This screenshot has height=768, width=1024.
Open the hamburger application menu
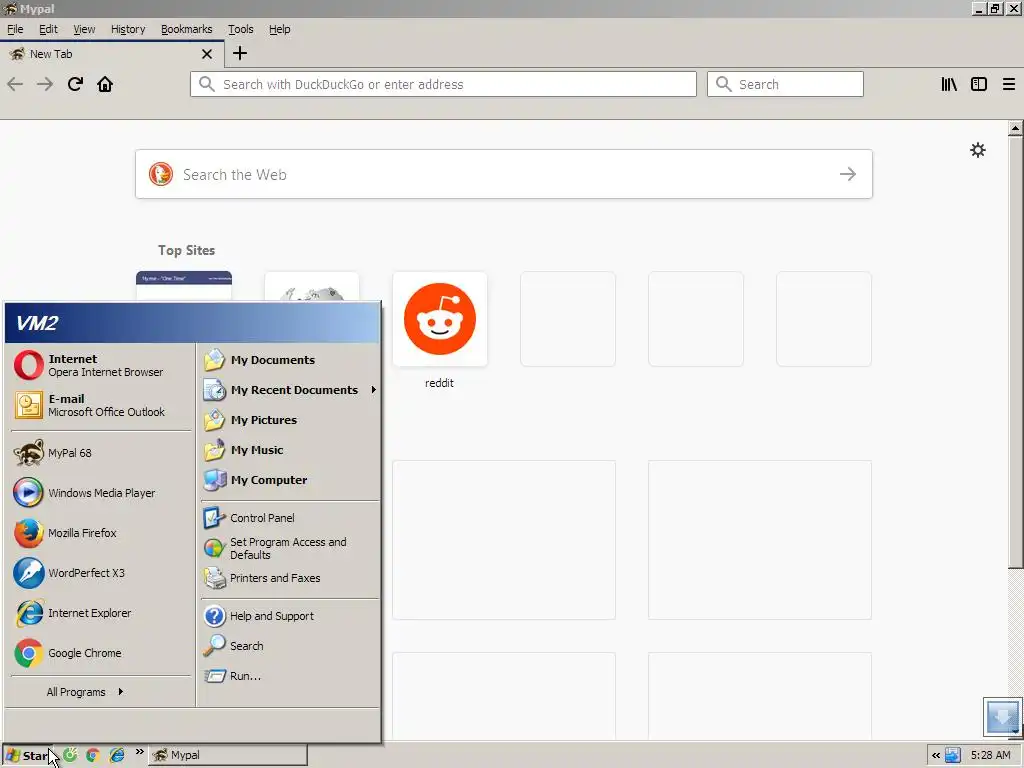tap(1009, 84)
